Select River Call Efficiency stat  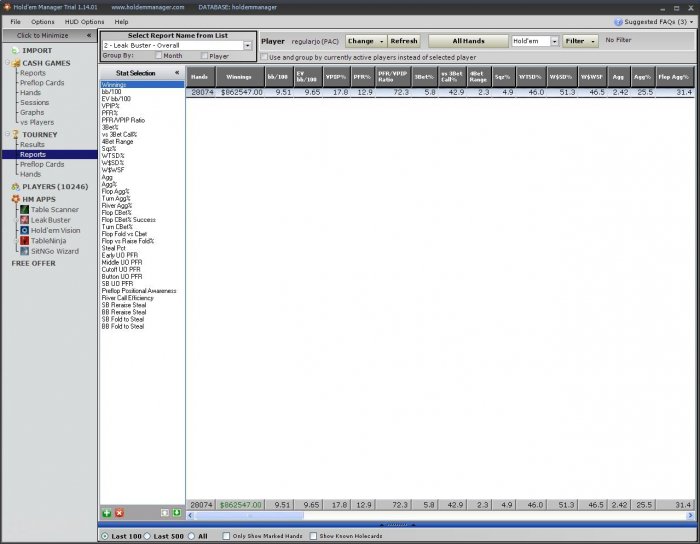tap(128, 298)
